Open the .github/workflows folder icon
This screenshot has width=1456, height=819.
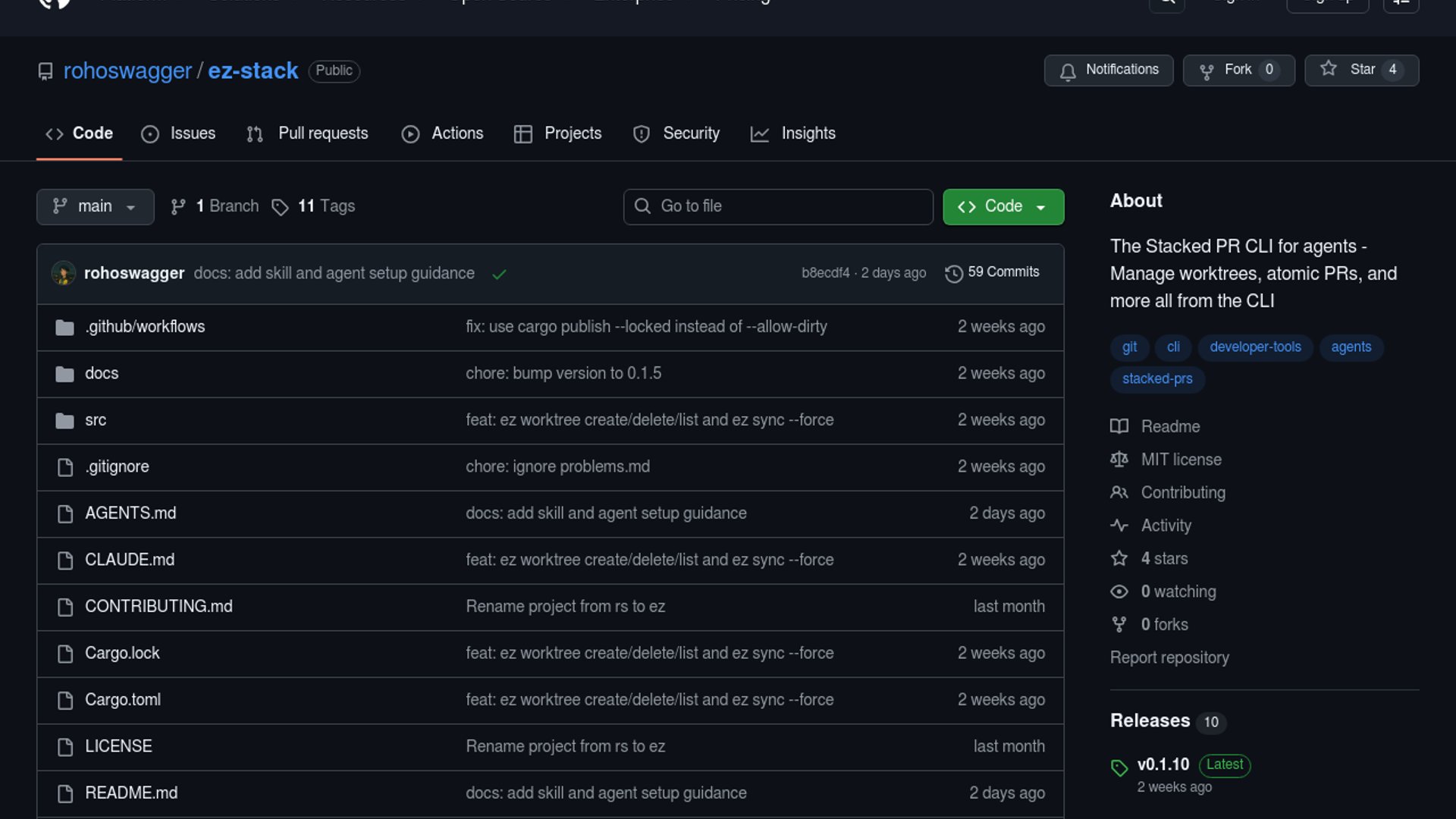[65, 328]
